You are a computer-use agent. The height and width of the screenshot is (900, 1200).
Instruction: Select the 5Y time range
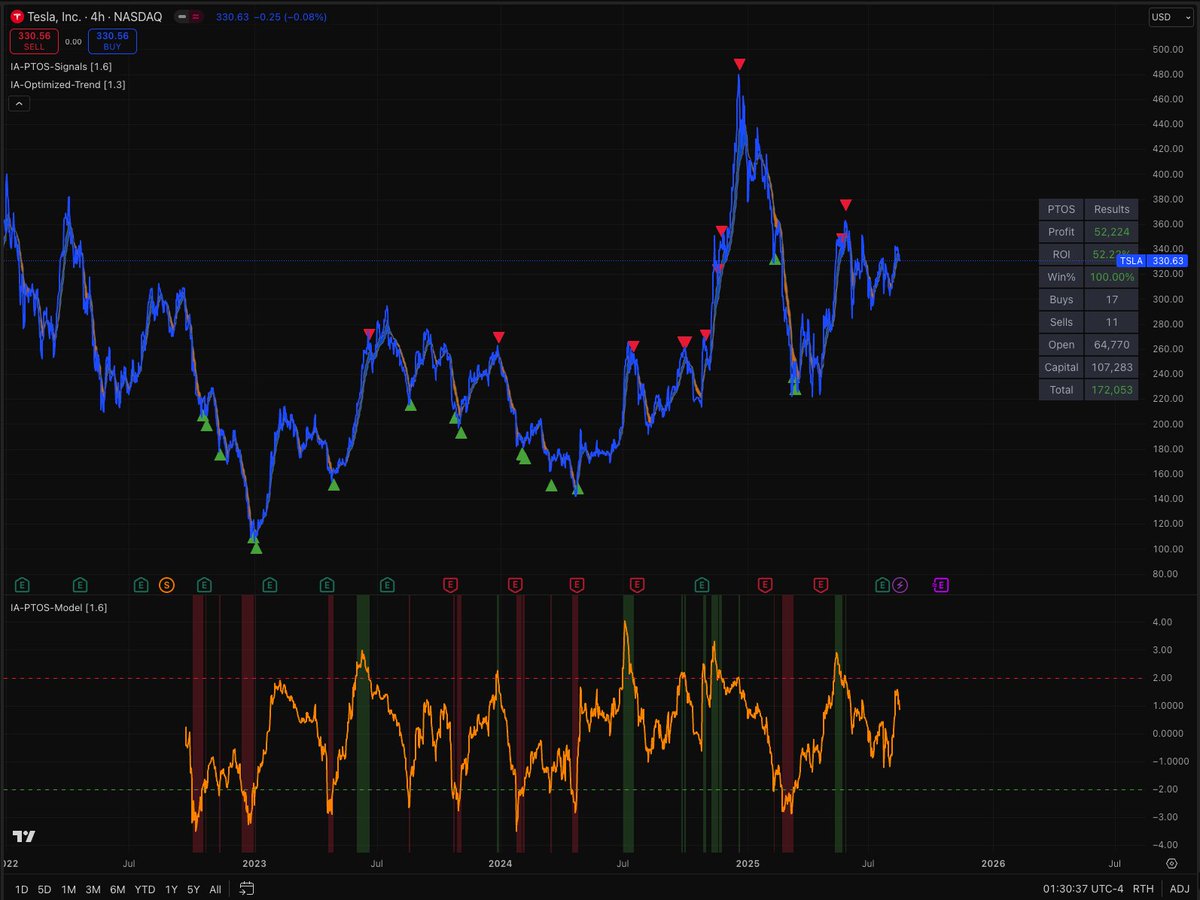(x=193, y=889)
